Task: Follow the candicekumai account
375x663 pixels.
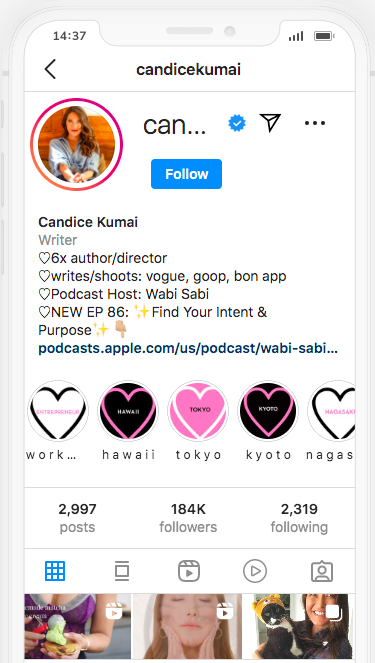Action: coord(186,174)
